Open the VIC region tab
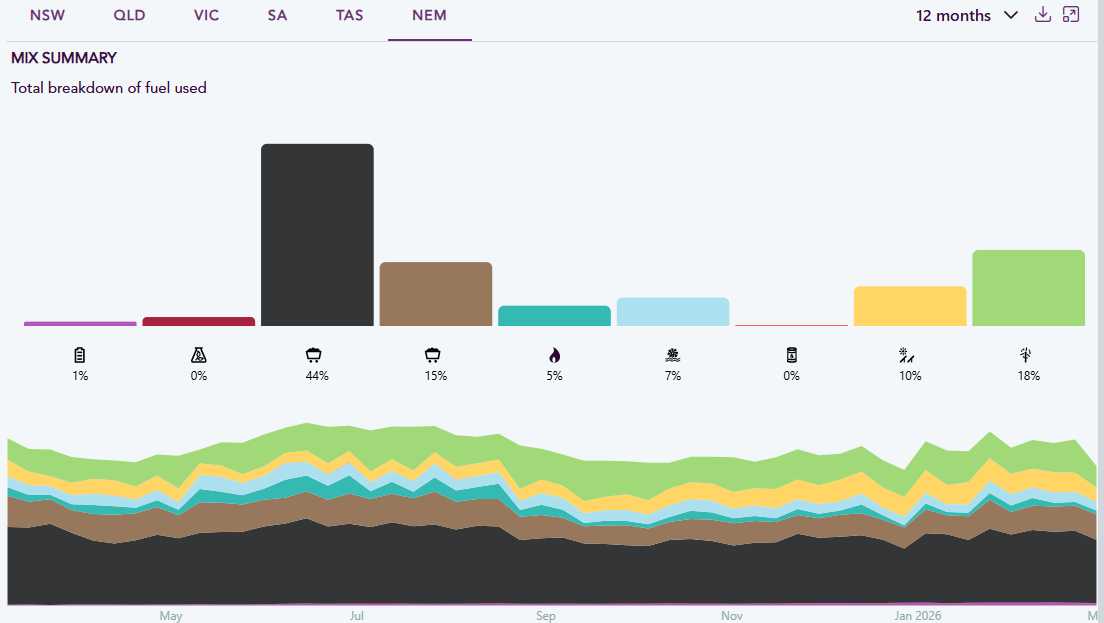 [206, 15]
